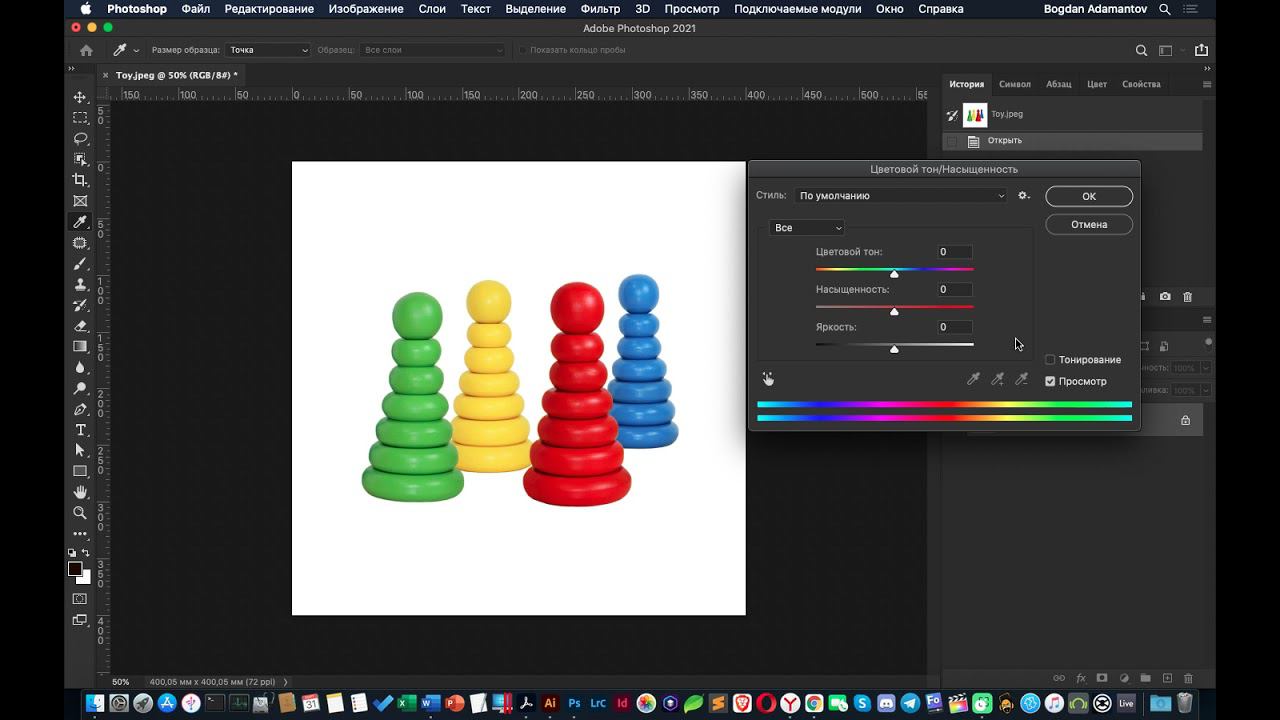The width and height of the screenshot is (1280, 720).
Task: Open the screen mode switcher
Action: click(x=80, y=621)
